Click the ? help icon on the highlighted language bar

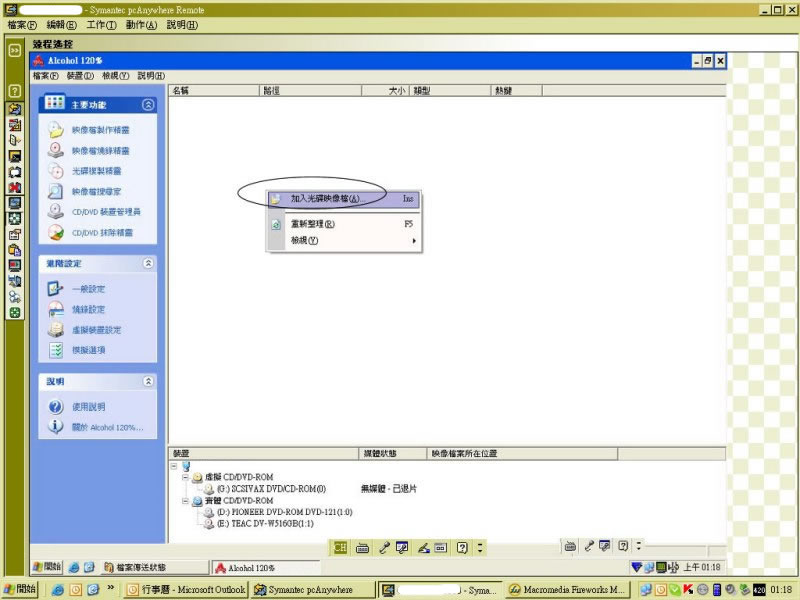[462, 548]
